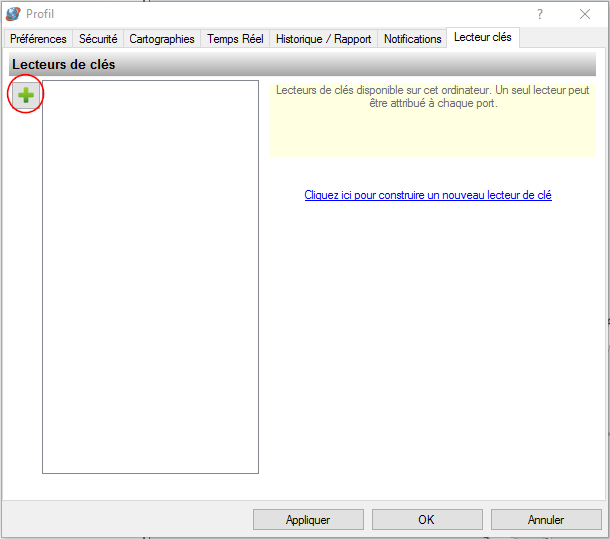610x539 pixels.
Task: Show the Historique / Rapport tab
Action: (323, 39)
